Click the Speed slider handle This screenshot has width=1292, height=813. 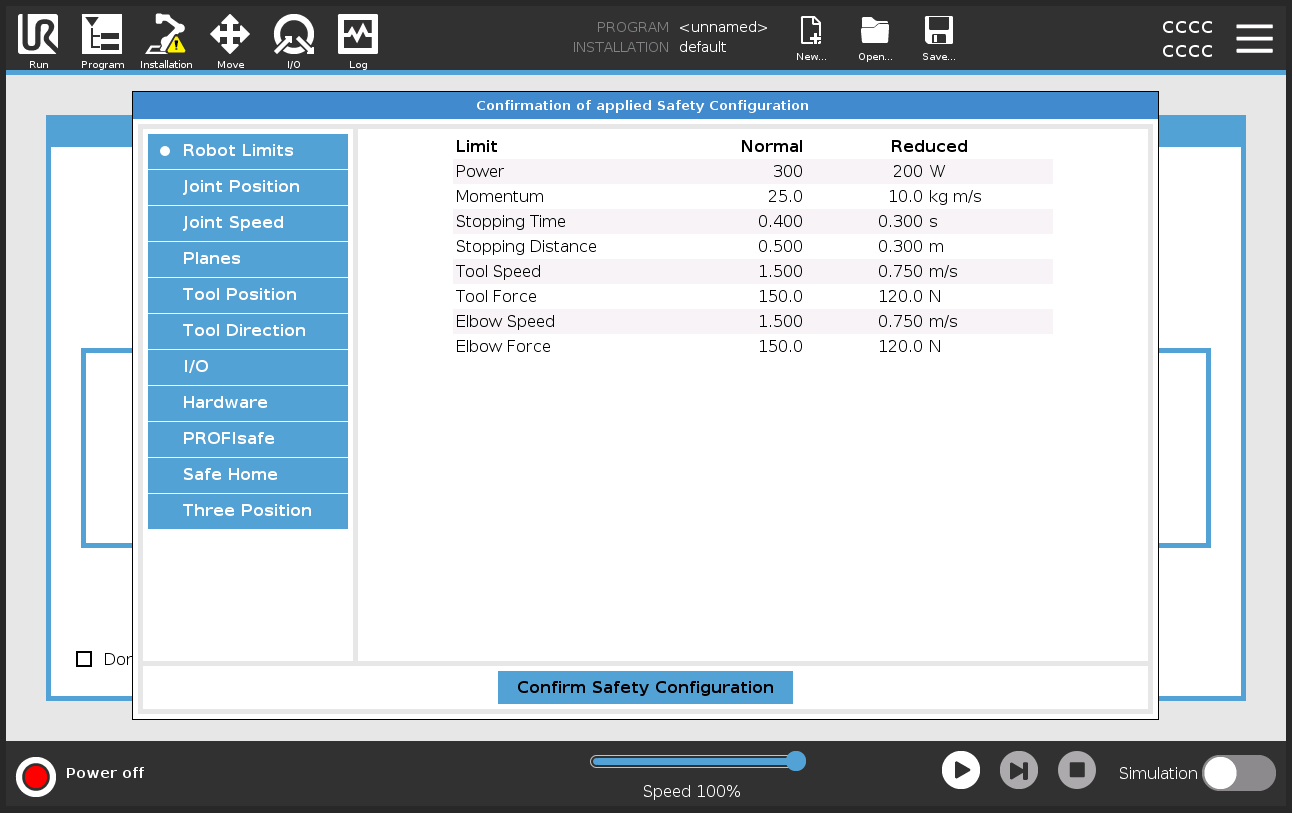point(796,761)
